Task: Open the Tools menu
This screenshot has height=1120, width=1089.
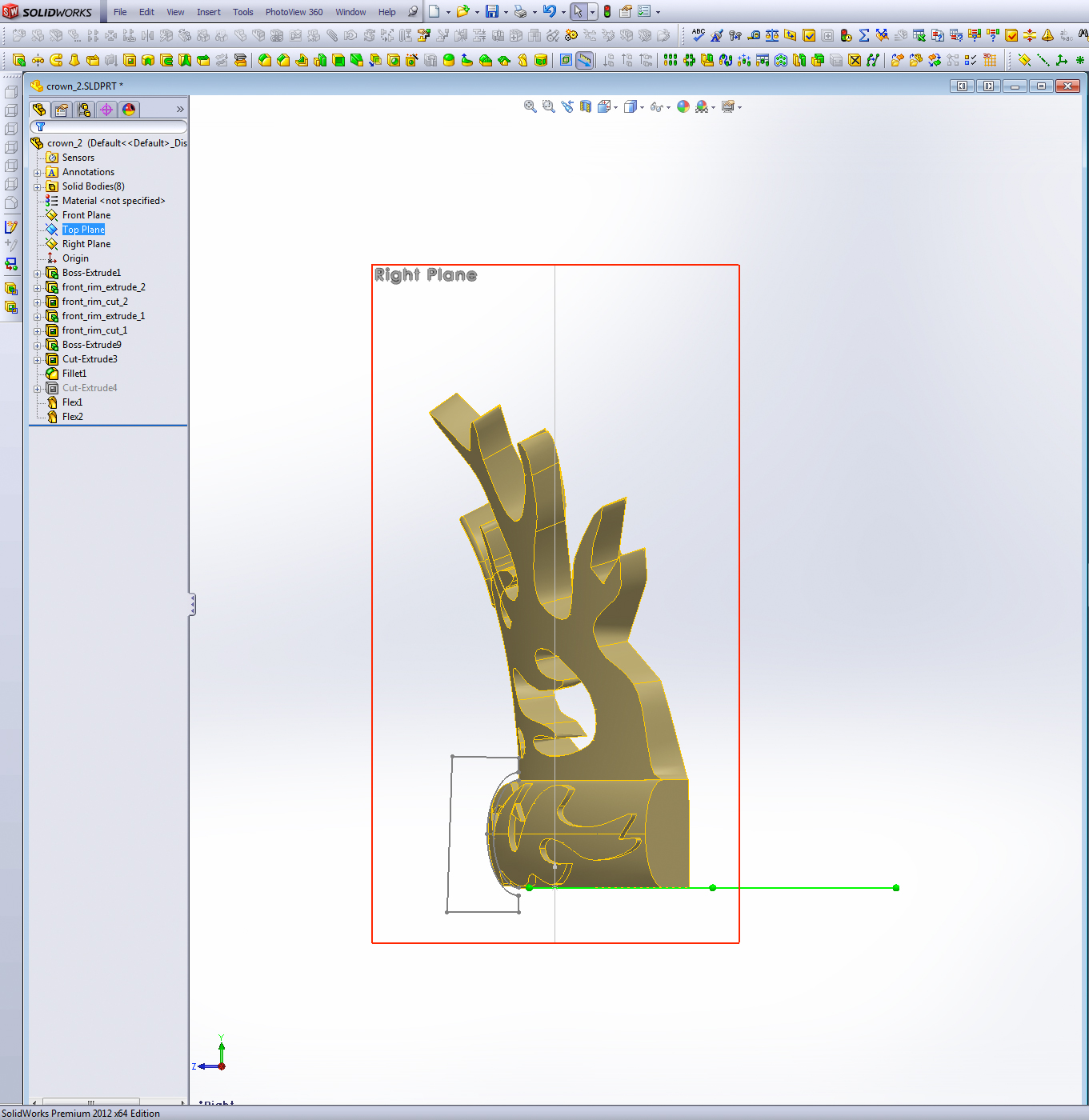Action: point(243,12)
